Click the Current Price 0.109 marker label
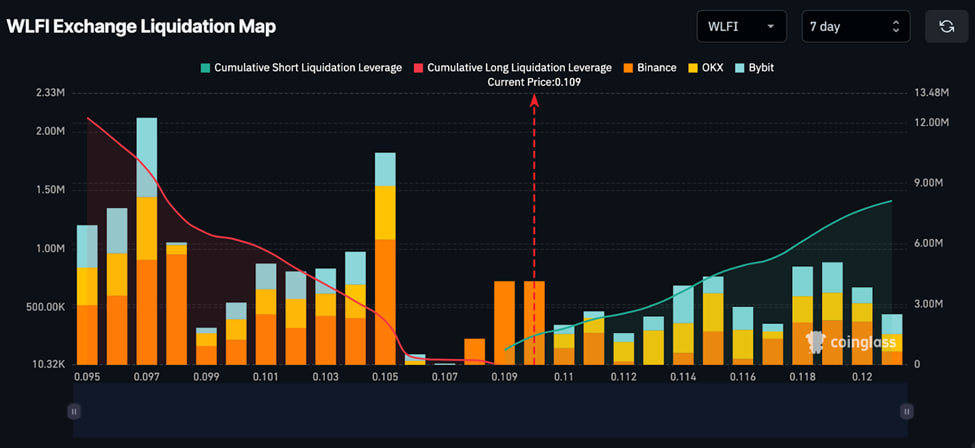975x448 pixels. 533,82
